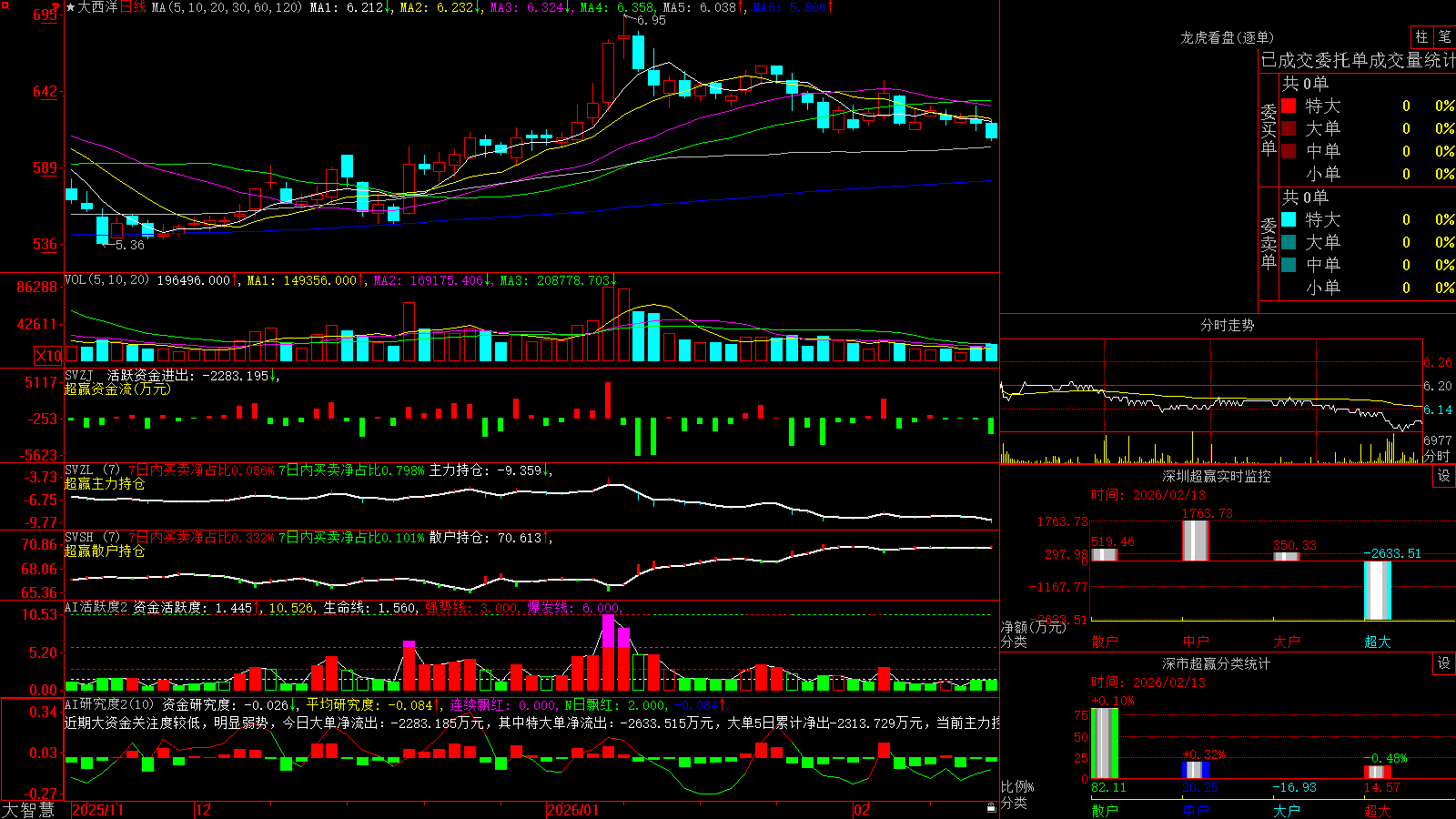The image size is (1456, 819).
Task: Switch 龙虎看盘 to 柱 bar view
Action: pyautogui.click(x=1421, y=37)
